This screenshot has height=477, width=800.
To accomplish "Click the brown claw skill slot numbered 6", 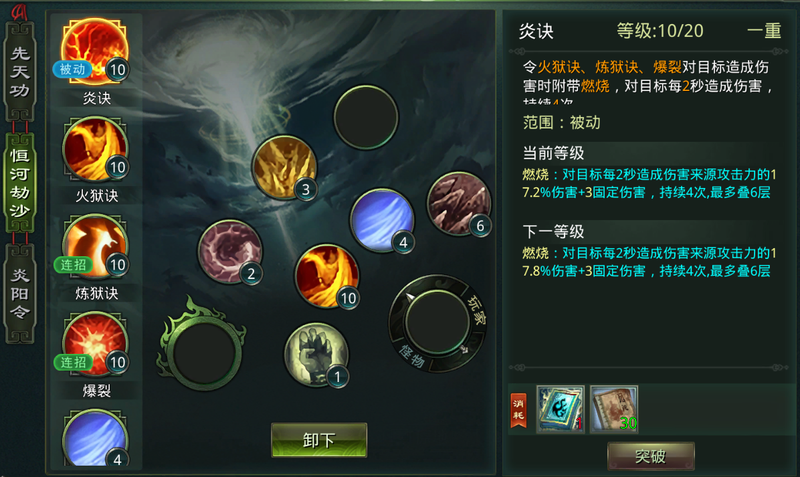I will point(459,204).
